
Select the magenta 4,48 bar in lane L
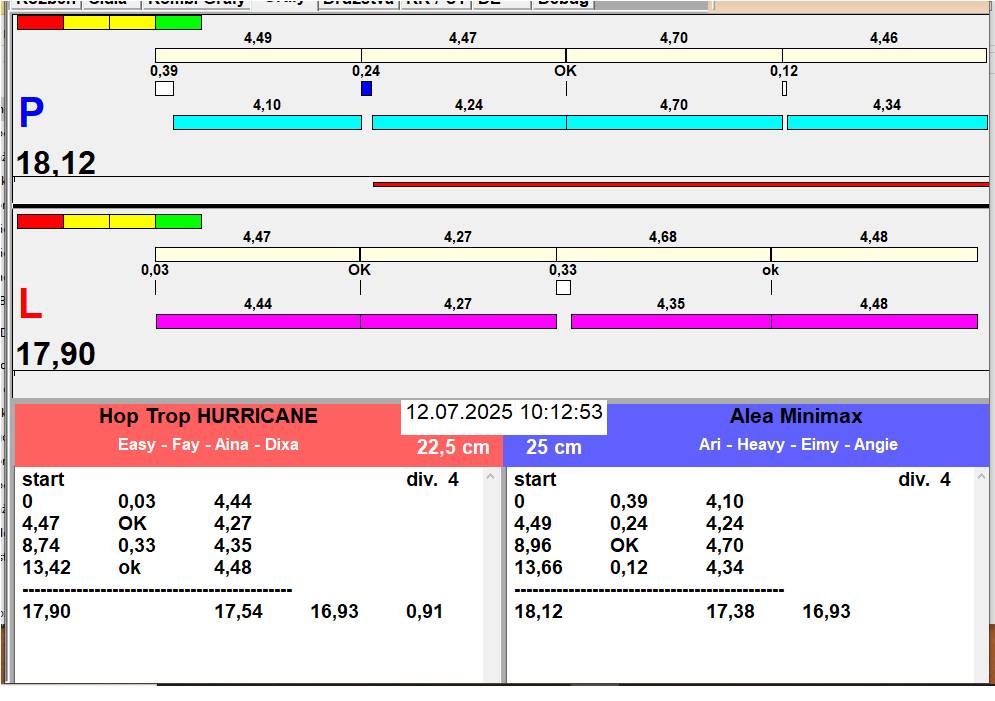[874, 321]
